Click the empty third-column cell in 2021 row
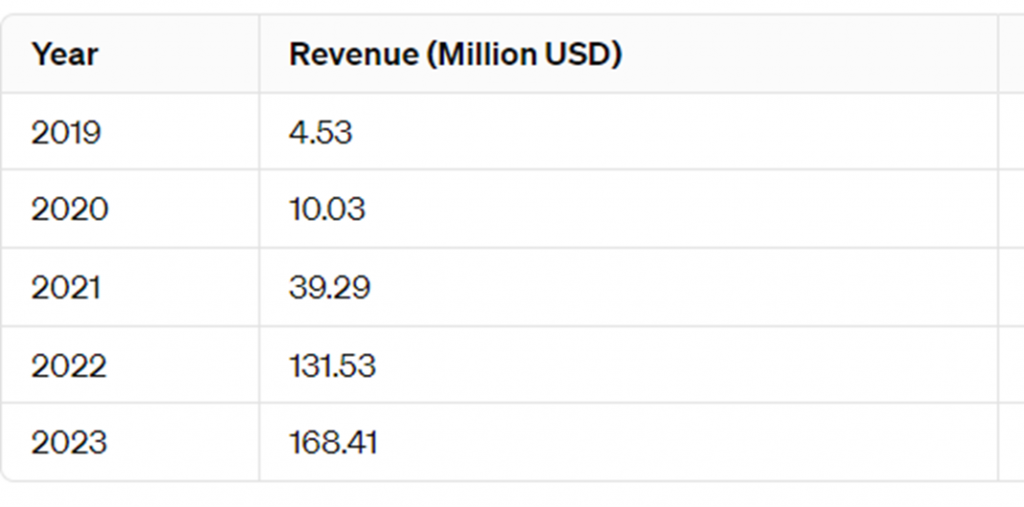1024x507 pixels. click(1011, 287)
